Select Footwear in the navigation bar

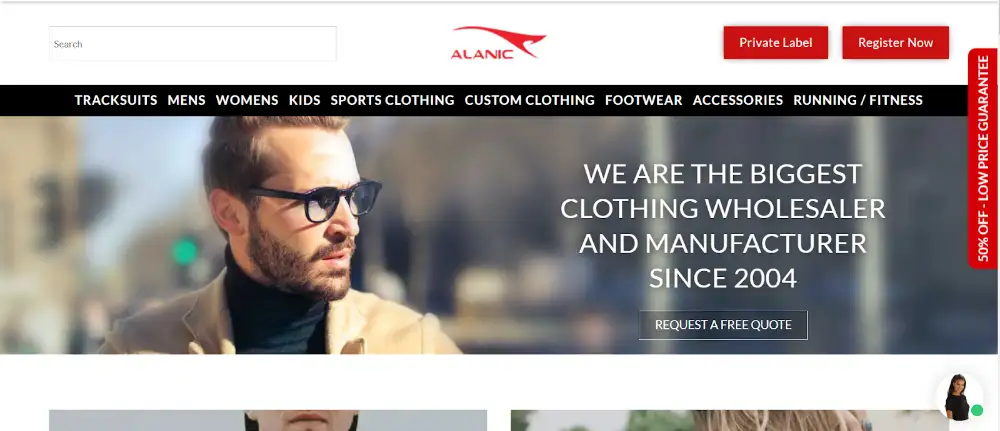tap(643, 100)
